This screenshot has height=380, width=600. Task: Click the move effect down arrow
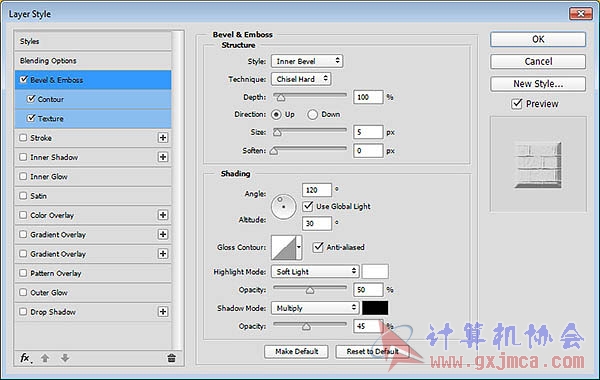[65, 358]
